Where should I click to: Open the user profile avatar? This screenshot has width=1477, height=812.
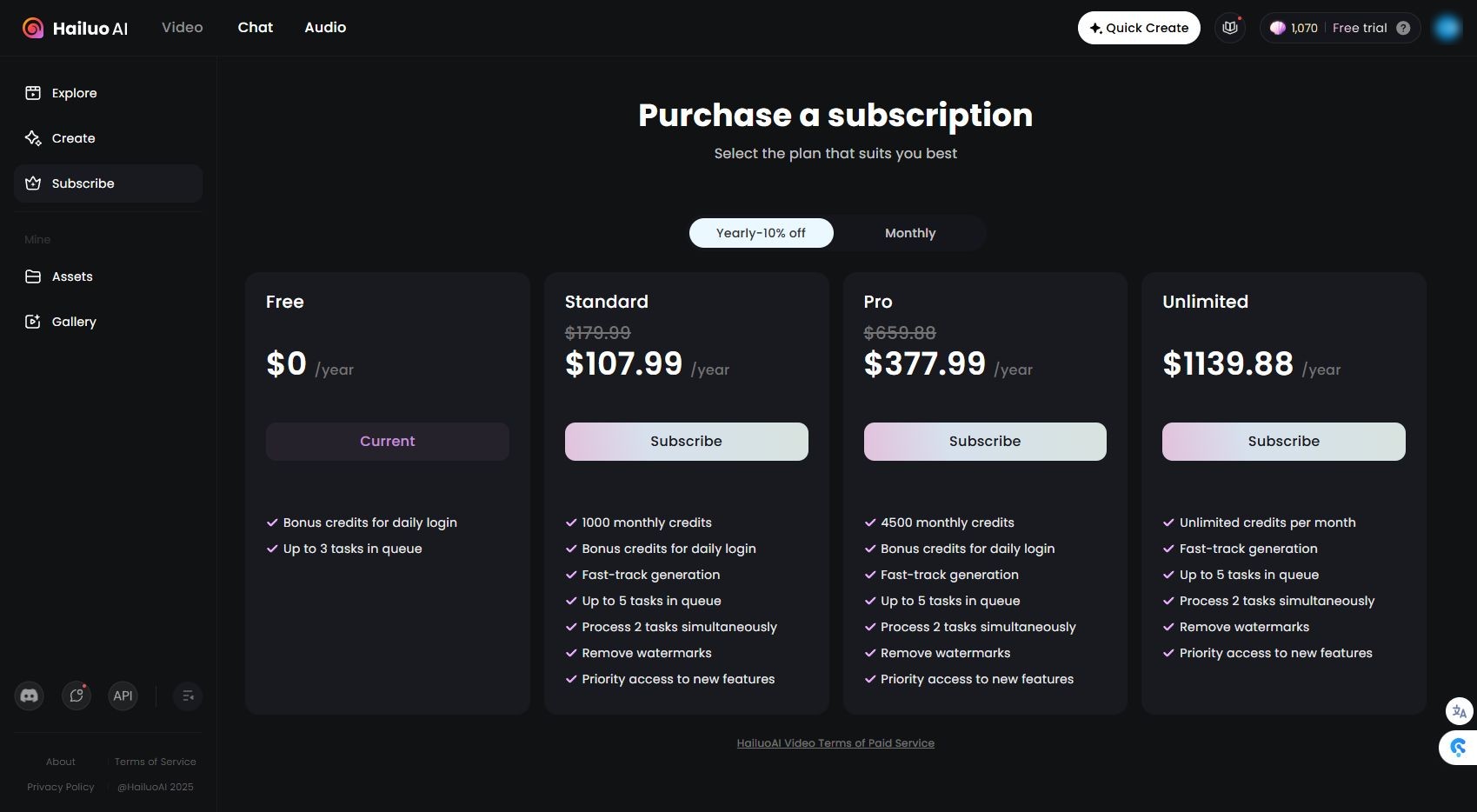tap(1447, 28)
